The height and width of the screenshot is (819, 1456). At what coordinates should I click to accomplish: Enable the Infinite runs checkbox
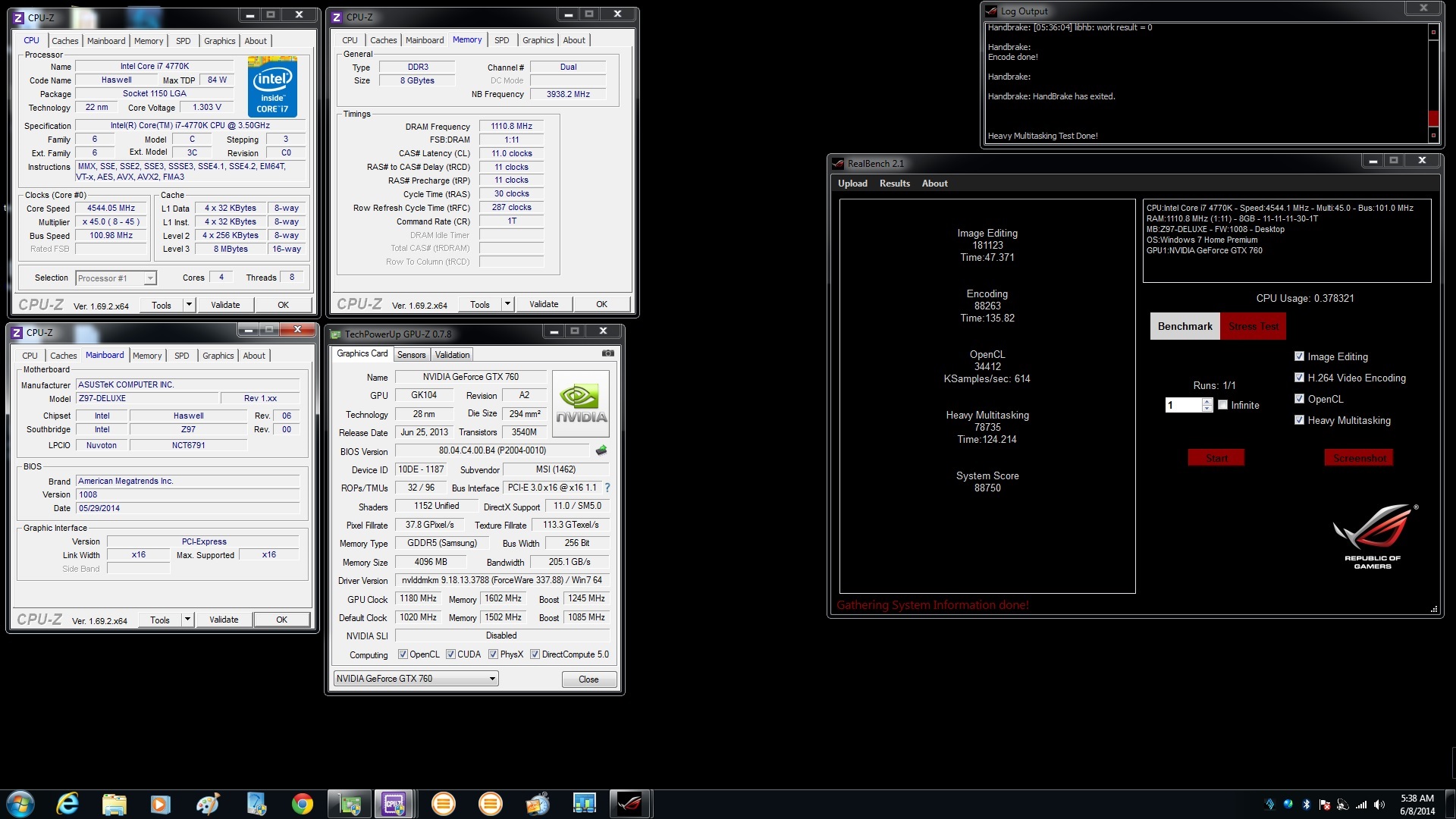(1222, 405)
